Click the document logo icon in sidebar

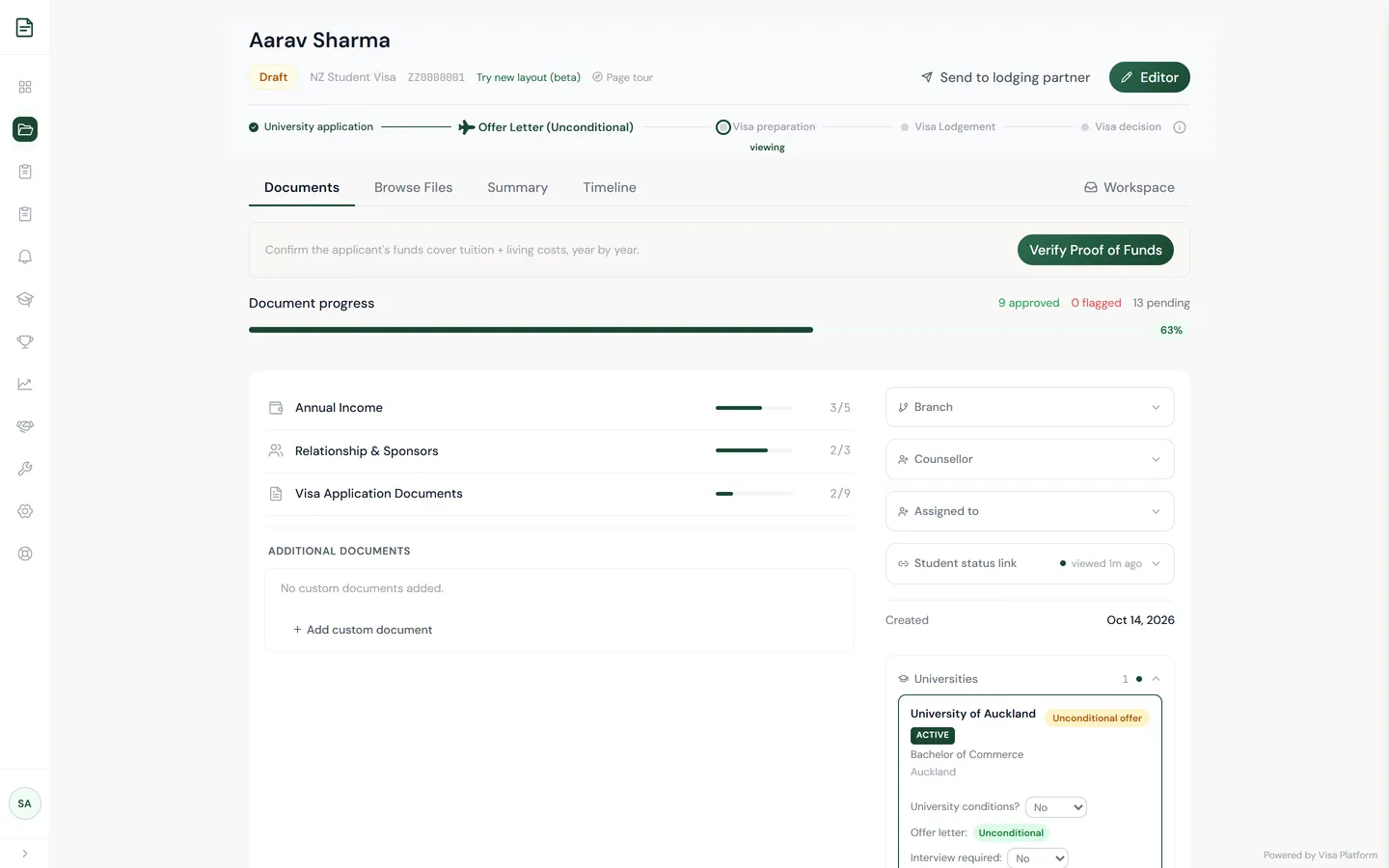25,28
